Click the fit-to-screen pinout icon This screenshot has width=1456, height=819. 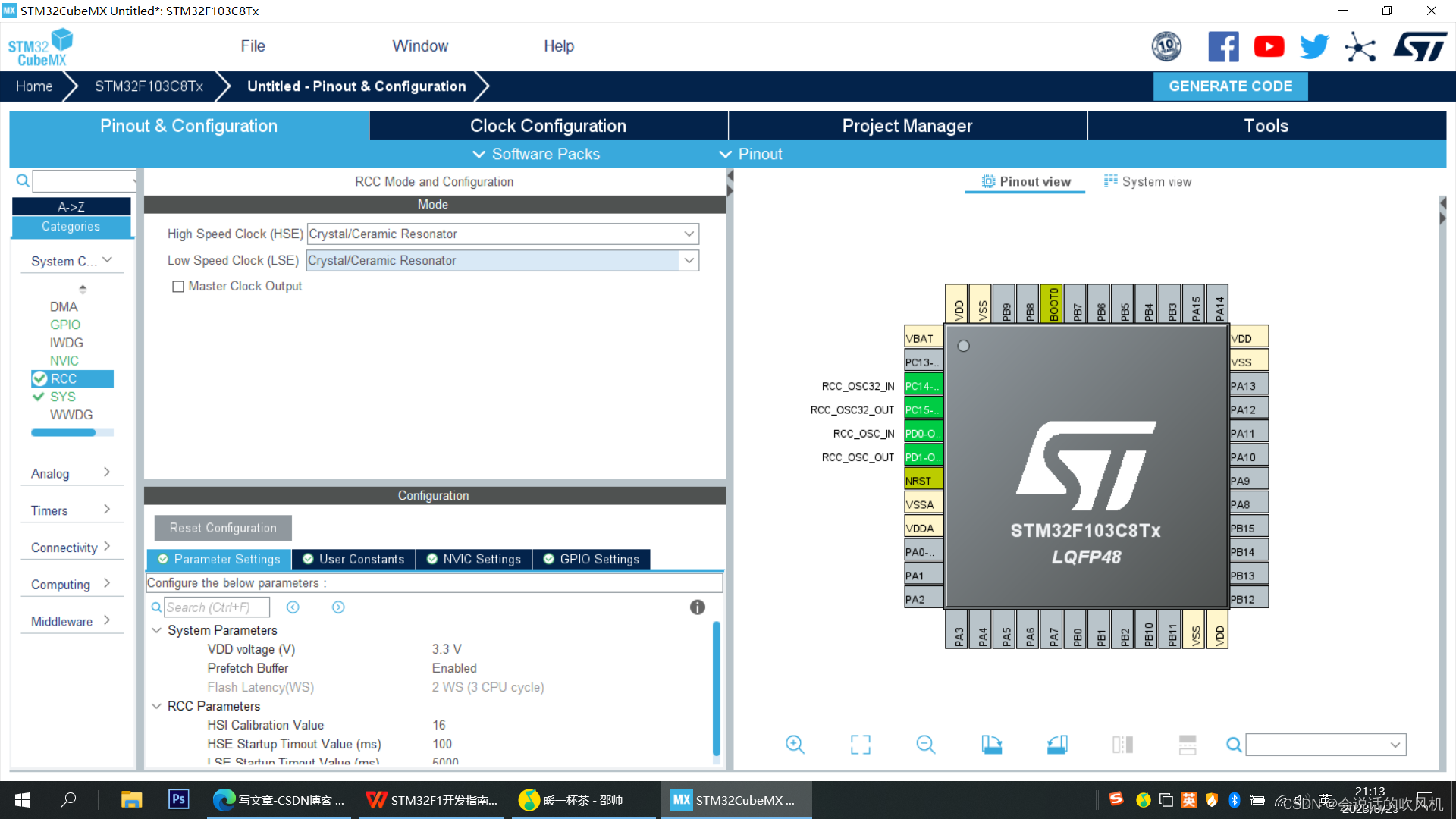[860, 745]
